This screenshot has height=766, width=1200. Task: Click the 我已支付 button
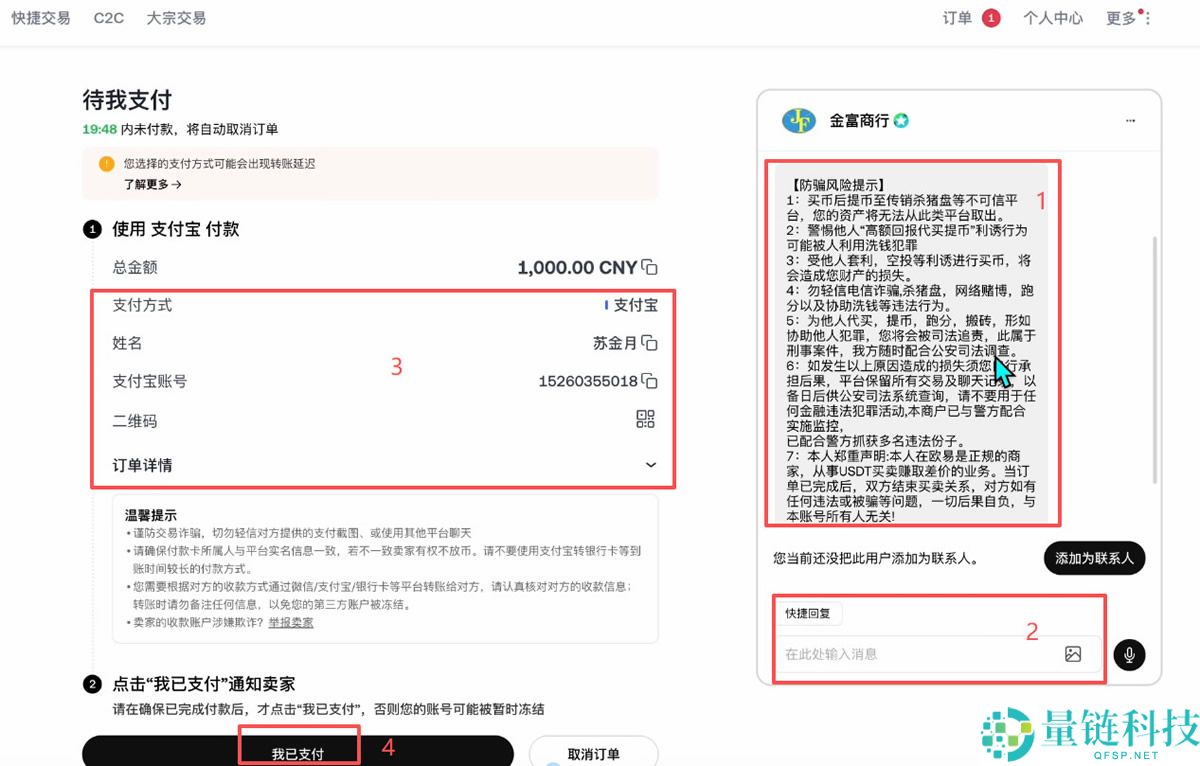(x=299, y=753)
